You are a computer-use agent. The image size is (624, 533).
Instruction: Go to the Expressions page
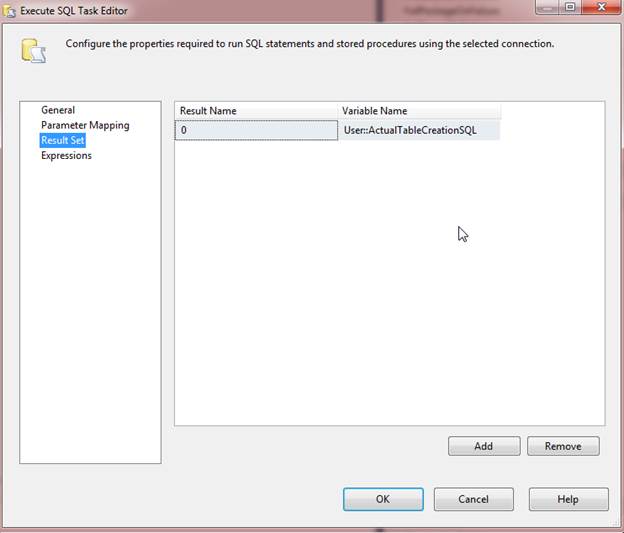(x=66, y=156)
